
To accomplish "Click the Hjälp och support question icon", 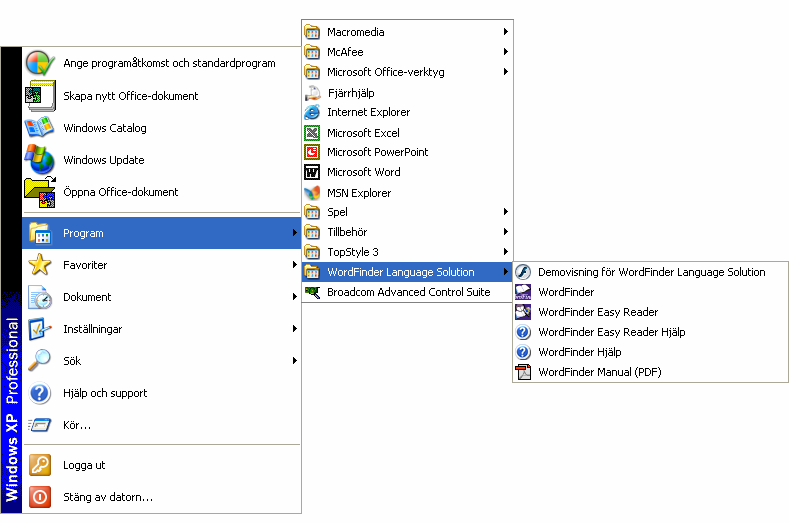I will [40, 393].
